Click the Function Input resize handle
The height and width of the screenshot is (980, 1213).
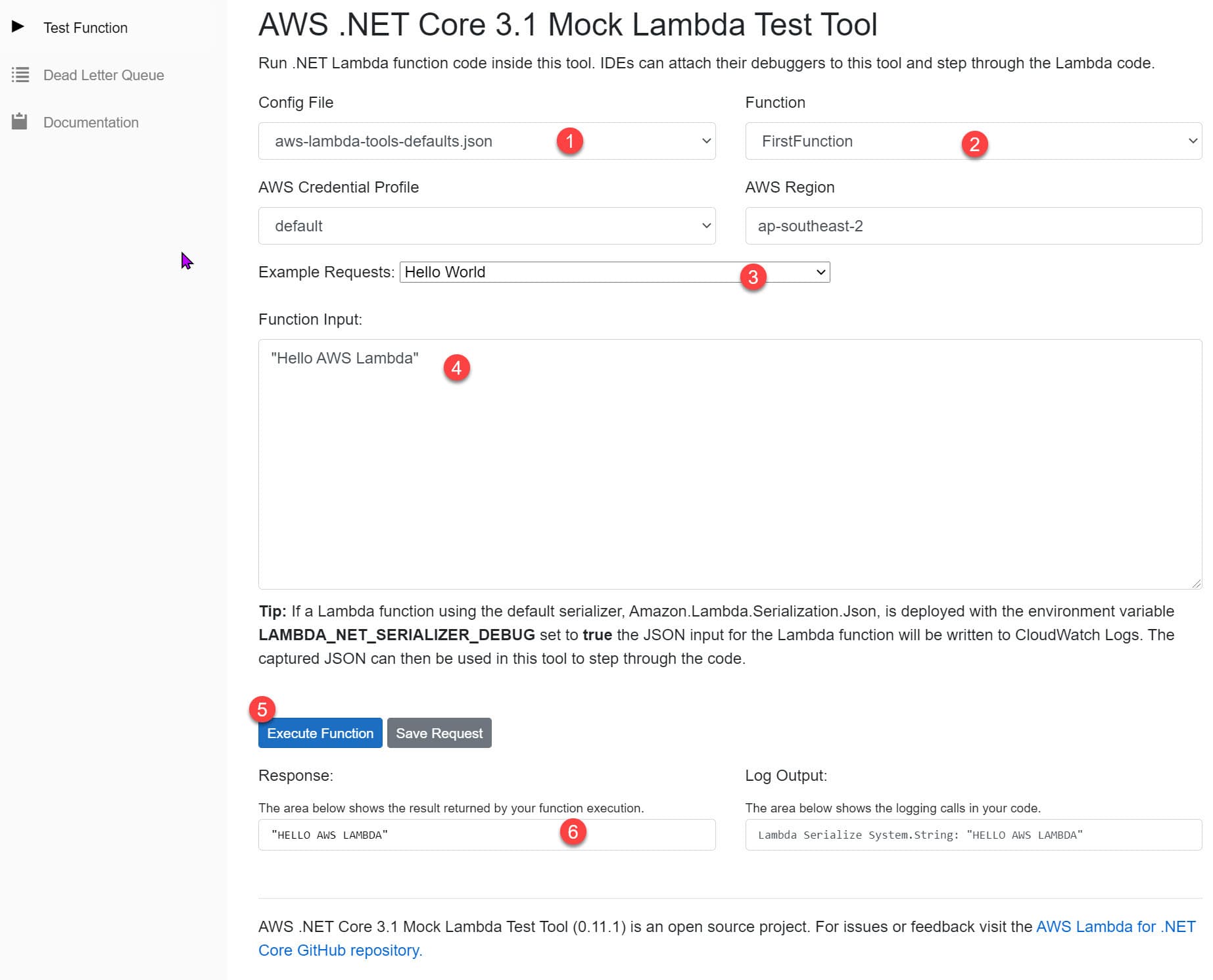coord(1196,583)
